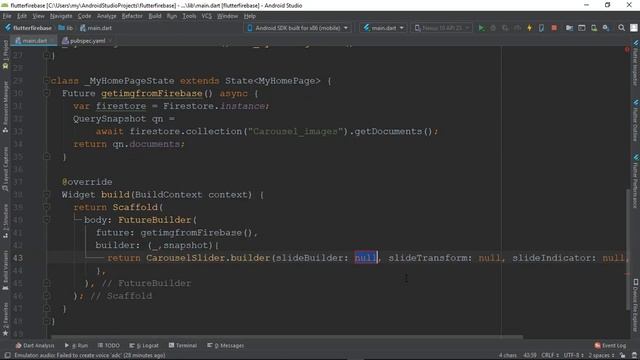Click the Search Everywhere magnifier icon
The height and width of the screenshot is (360, 640).
(621, 28)
